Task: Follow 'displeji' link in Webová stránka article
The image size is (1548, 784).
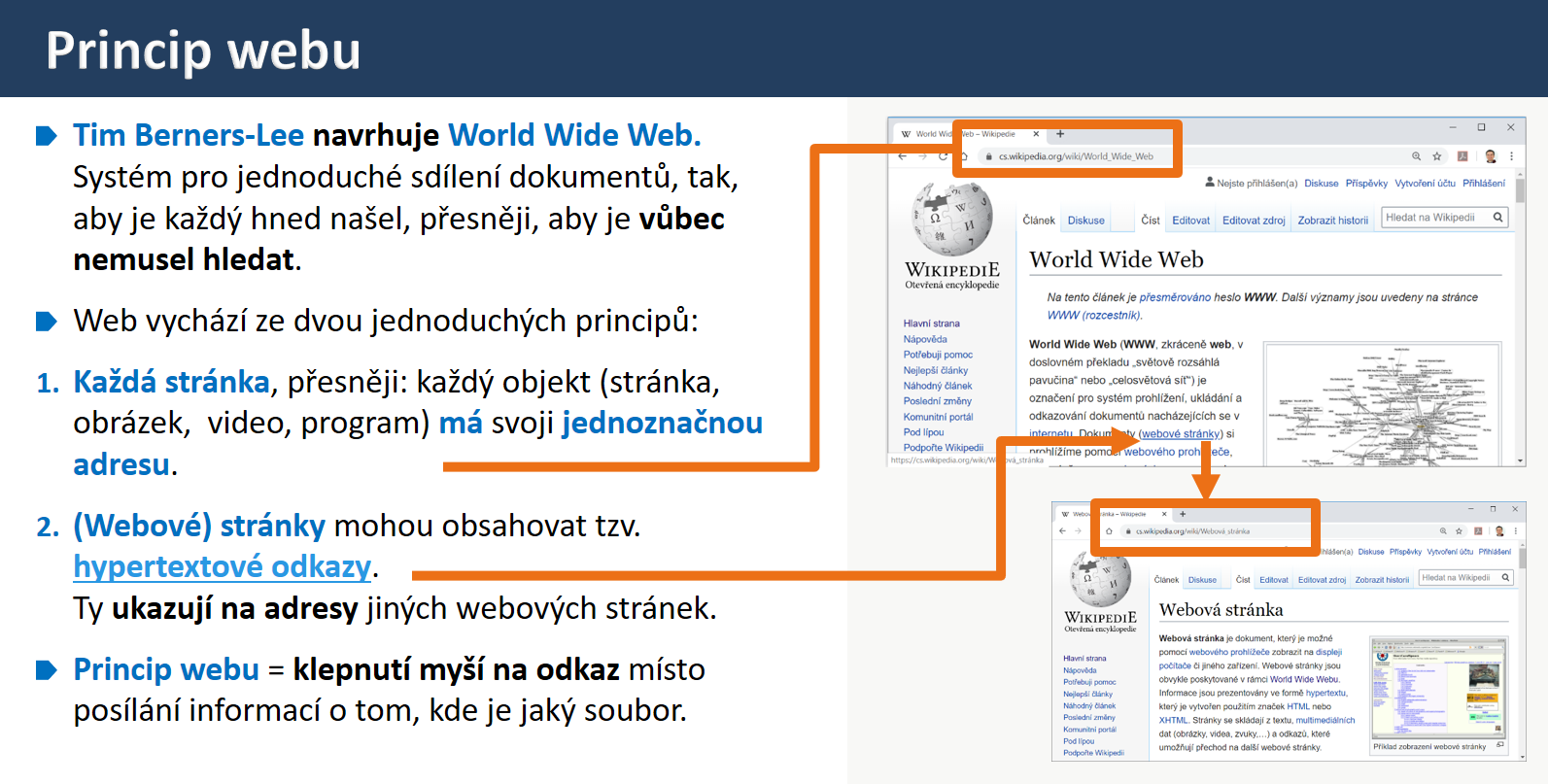Action: click(x=1328, y=652)
